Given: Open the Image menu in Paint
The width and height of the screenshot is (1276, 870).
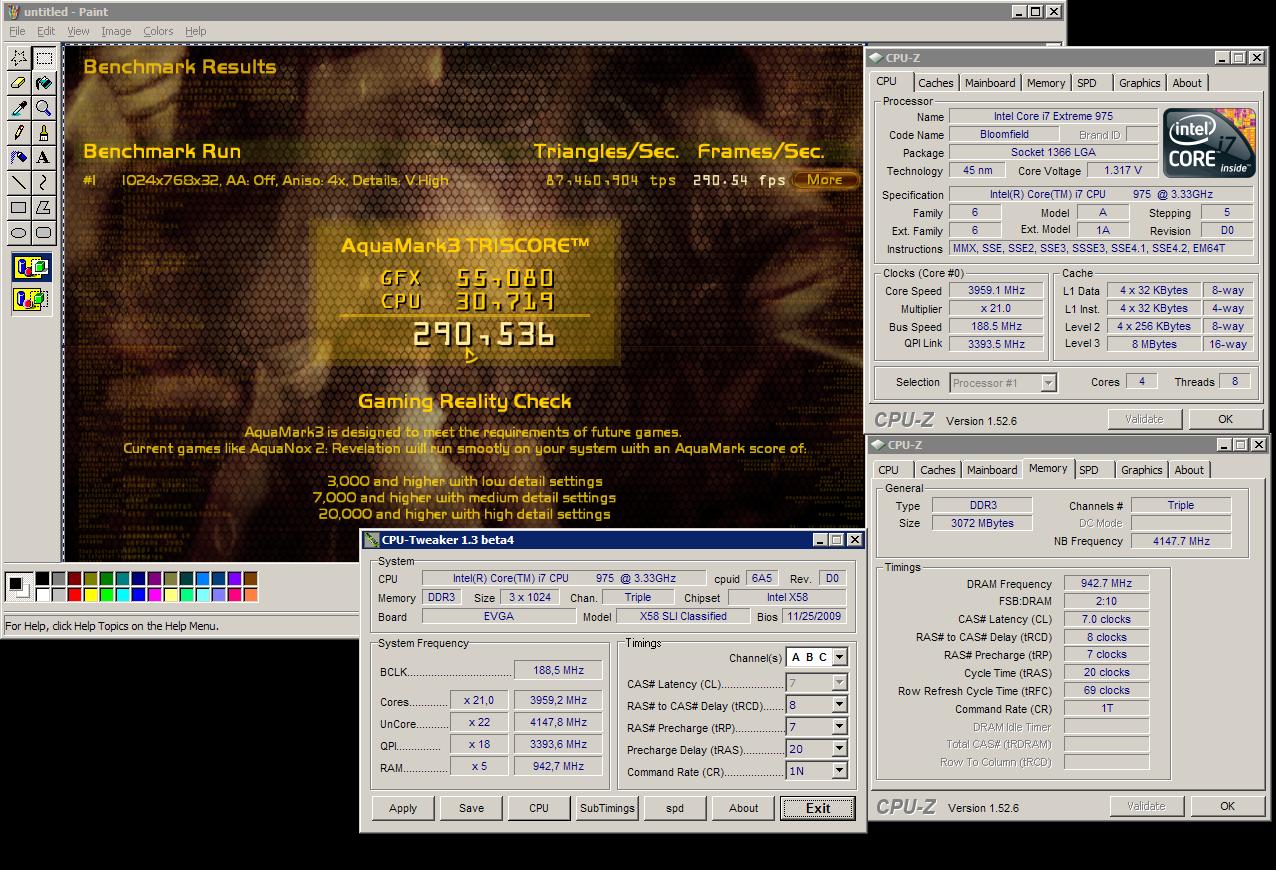Looking at the screenshot, I should pyautogui.click(x=116, y=31).
